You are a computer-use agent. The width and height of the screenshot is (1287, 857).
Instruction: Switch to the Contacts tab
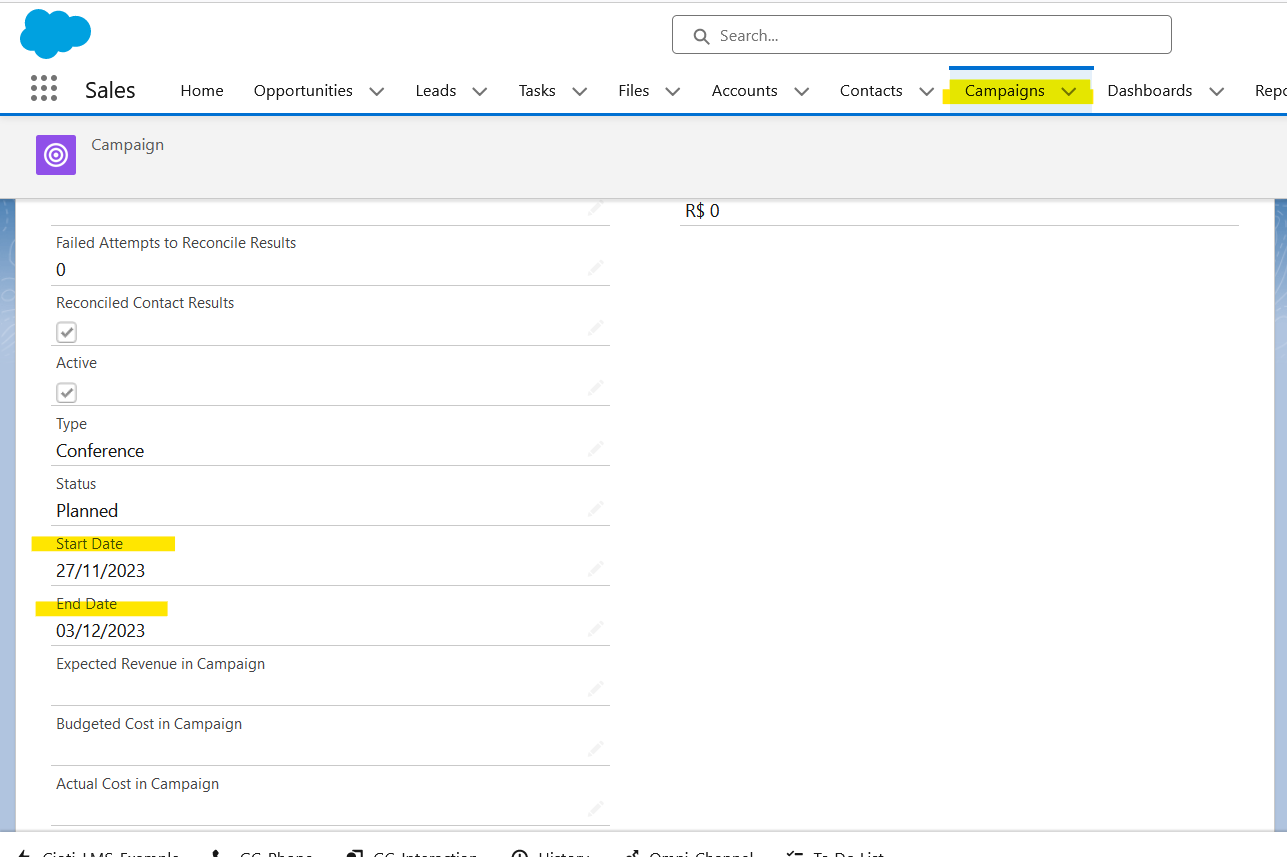pyautogui.click(x=870, y=90)
